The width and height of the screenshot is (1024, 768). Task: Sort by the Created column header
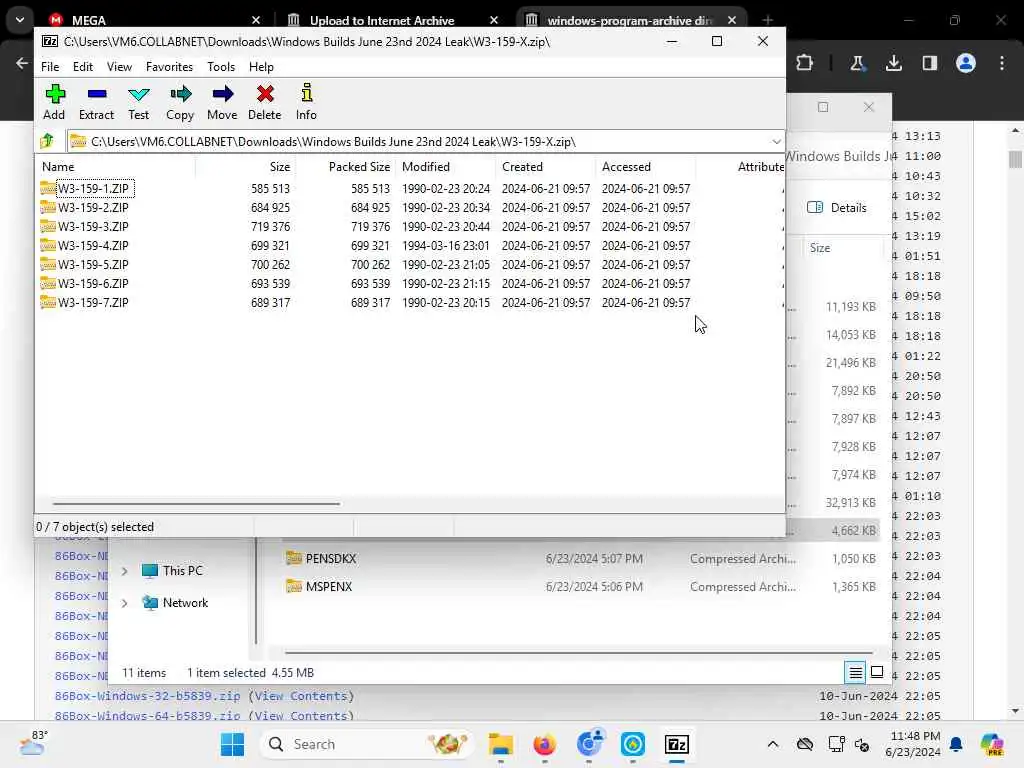[x=546, y=167]
